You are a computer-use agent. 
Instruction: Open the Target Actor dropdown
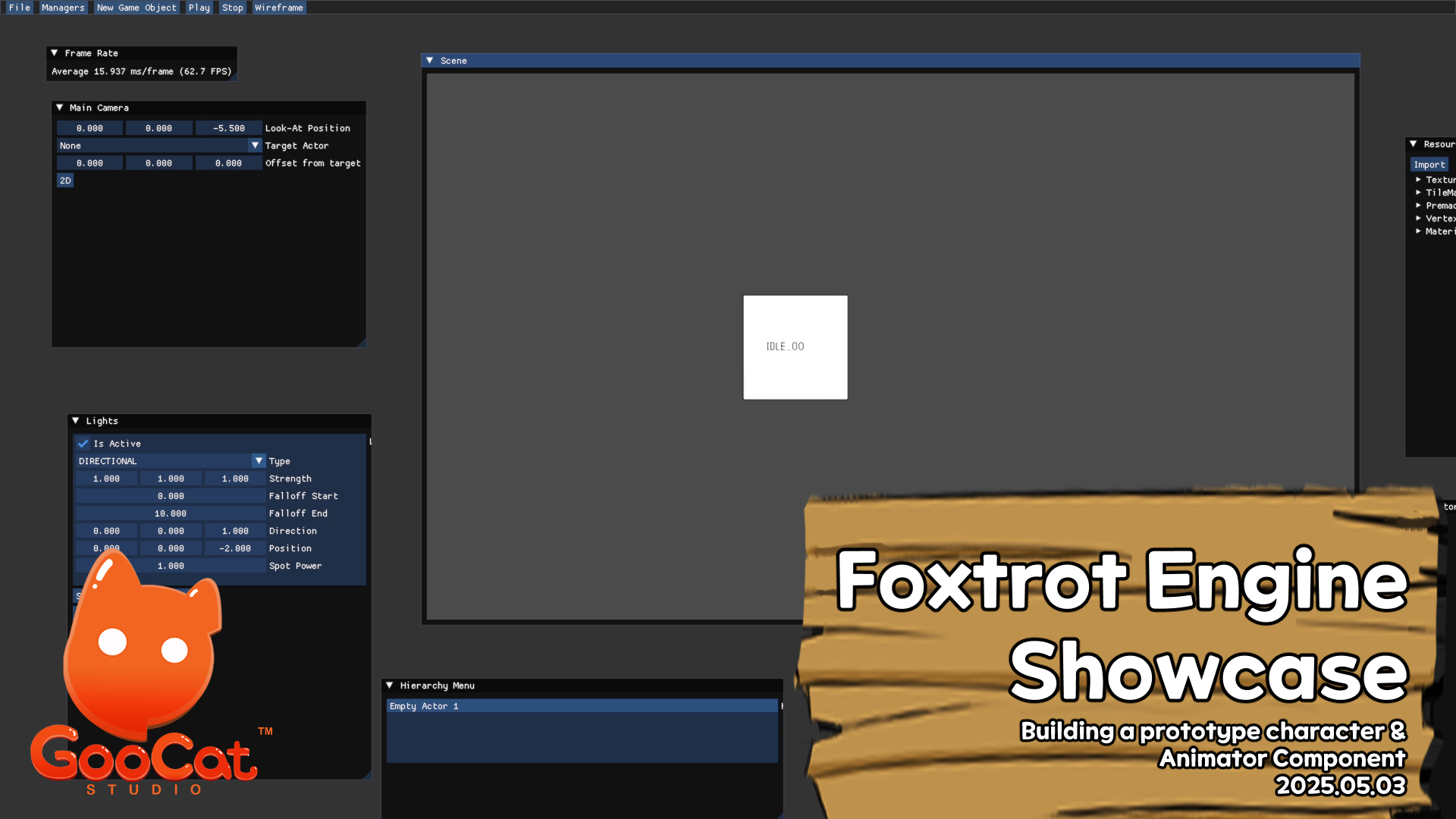(159, 146)
